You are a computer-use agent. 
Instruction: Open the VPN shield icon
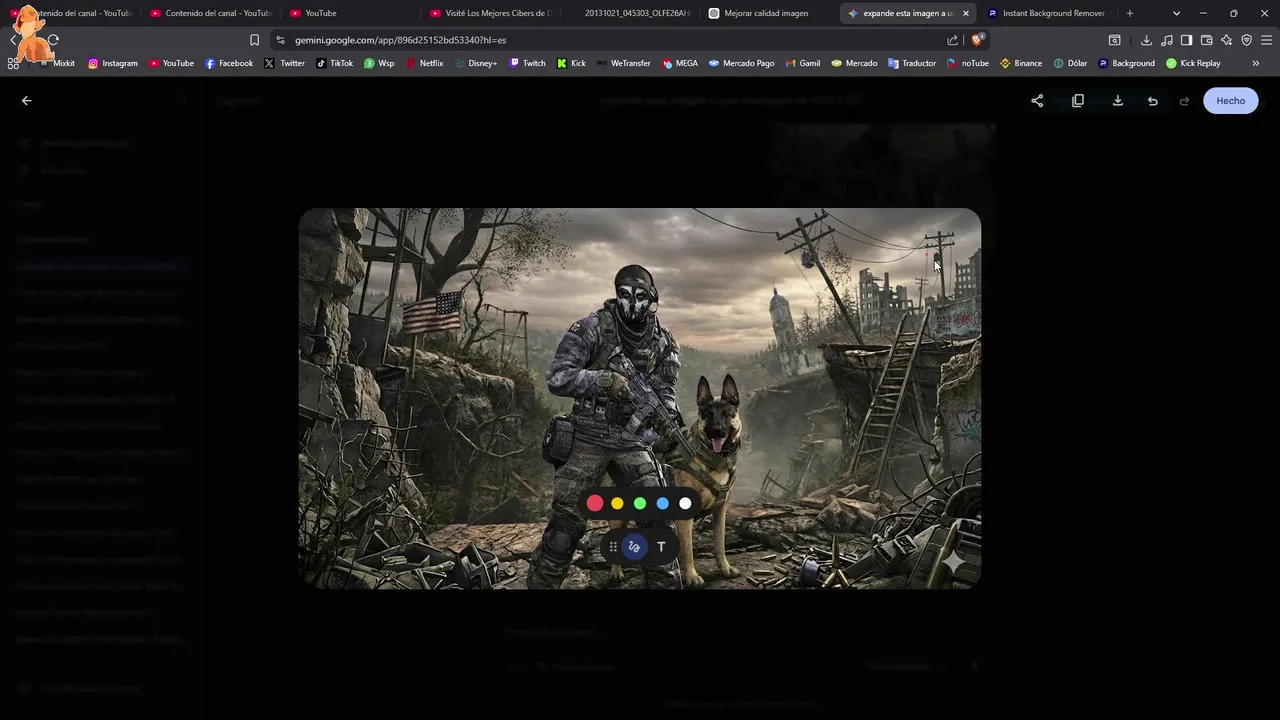click(1246, 40)
